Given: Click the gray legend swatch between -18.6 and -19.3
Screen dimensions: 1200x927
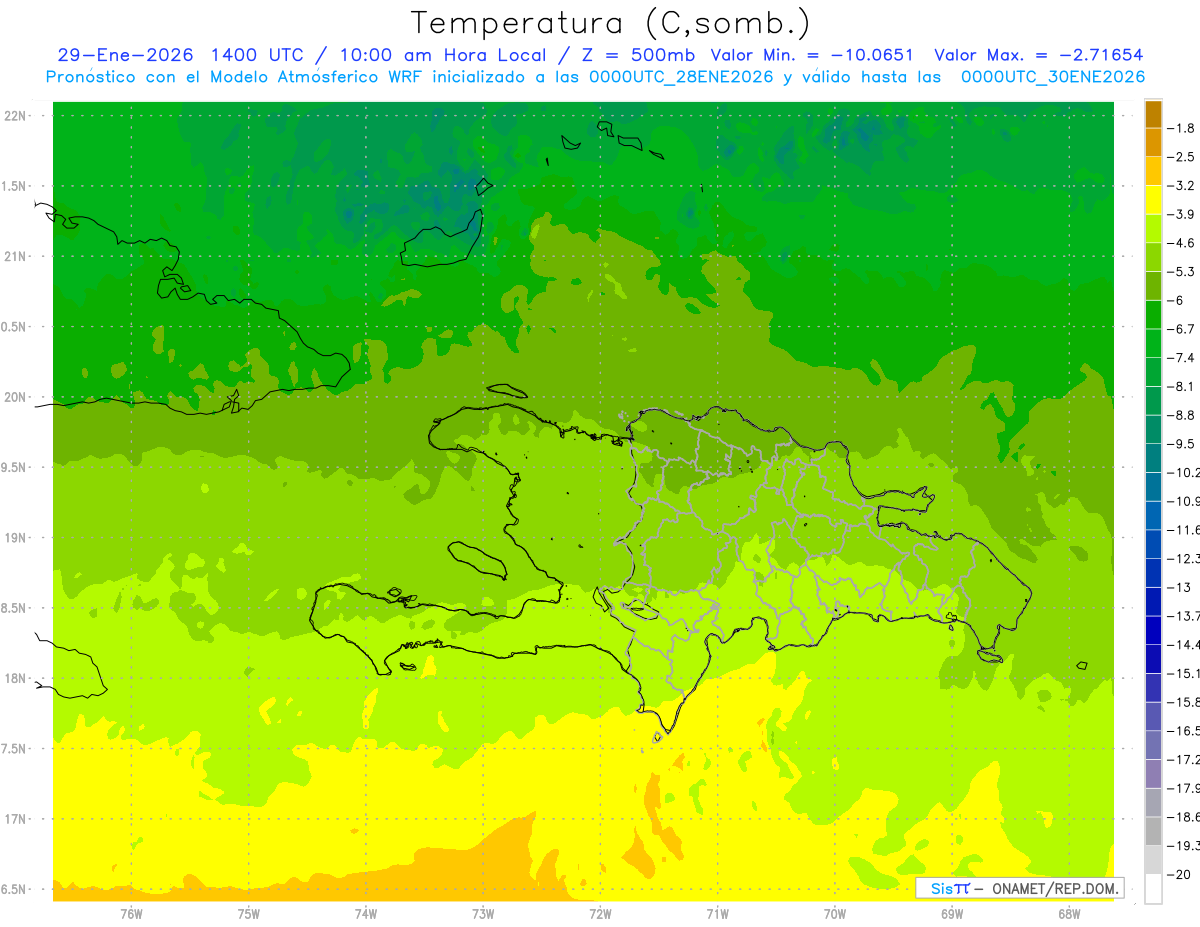Looking at the screenshot, I should (x=1153, y=832).
